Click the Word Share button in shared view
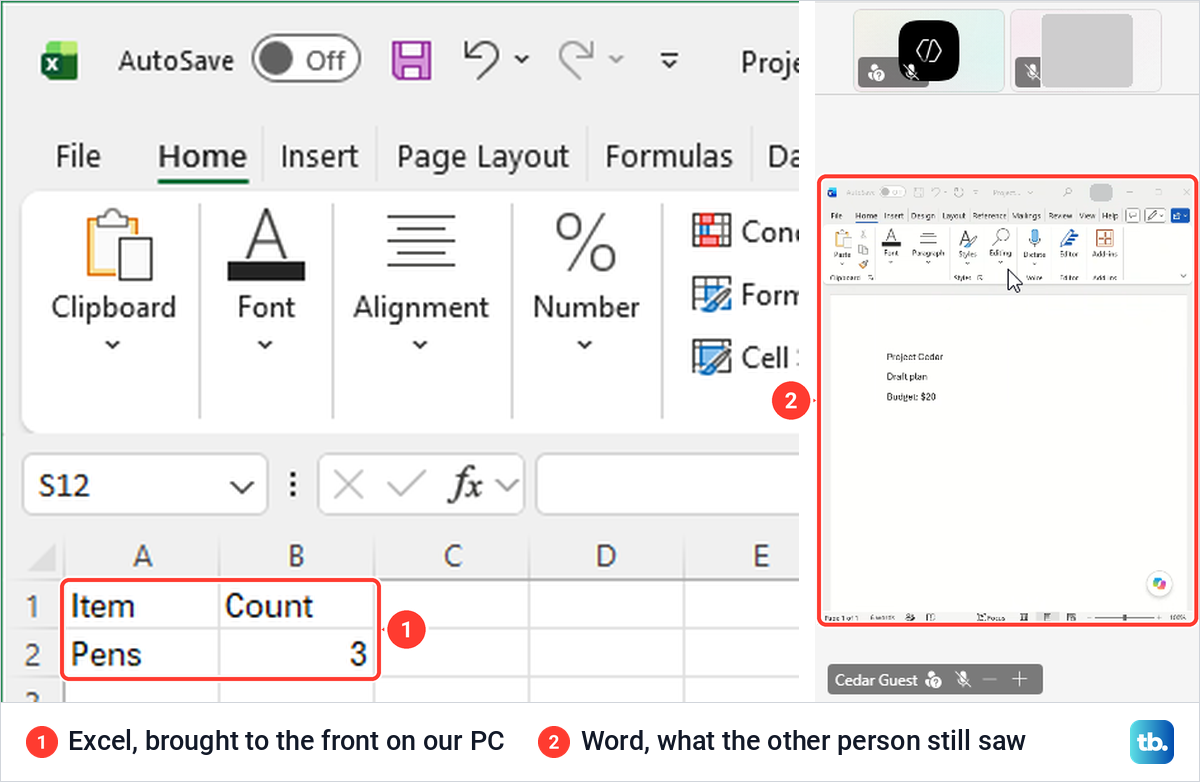 coord(1180,216)
